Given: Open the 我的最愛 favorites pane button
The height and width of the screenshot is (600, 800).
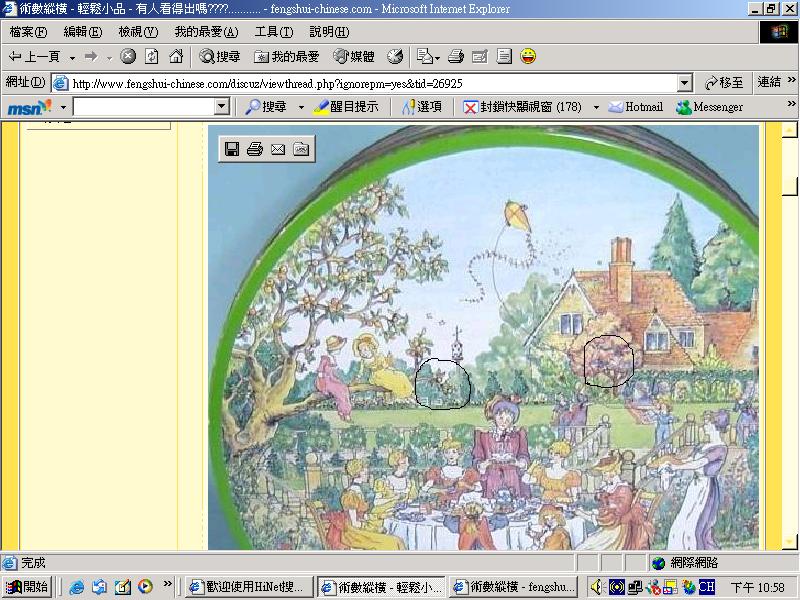Looking at the screenshot, I should pyautogui.click(x=287, y=56).
